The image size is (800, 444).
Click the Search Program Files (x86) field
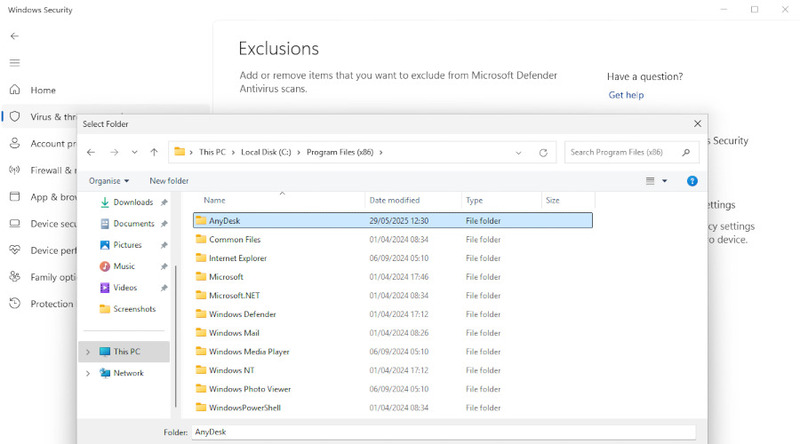(632, 152)
